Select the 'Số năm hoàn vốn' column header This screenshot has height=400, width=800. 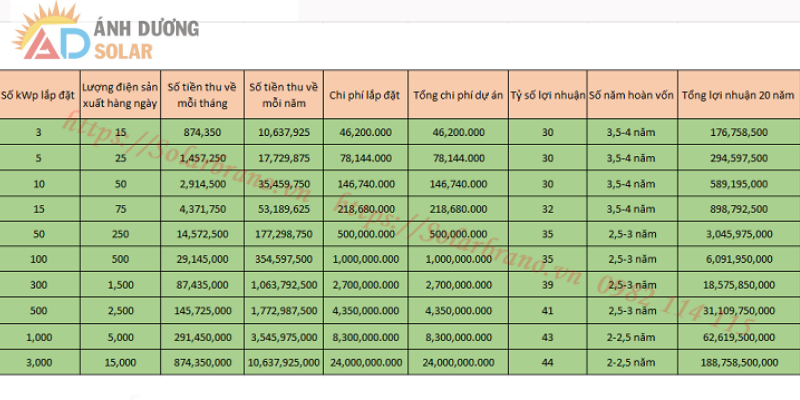[632, 95]
